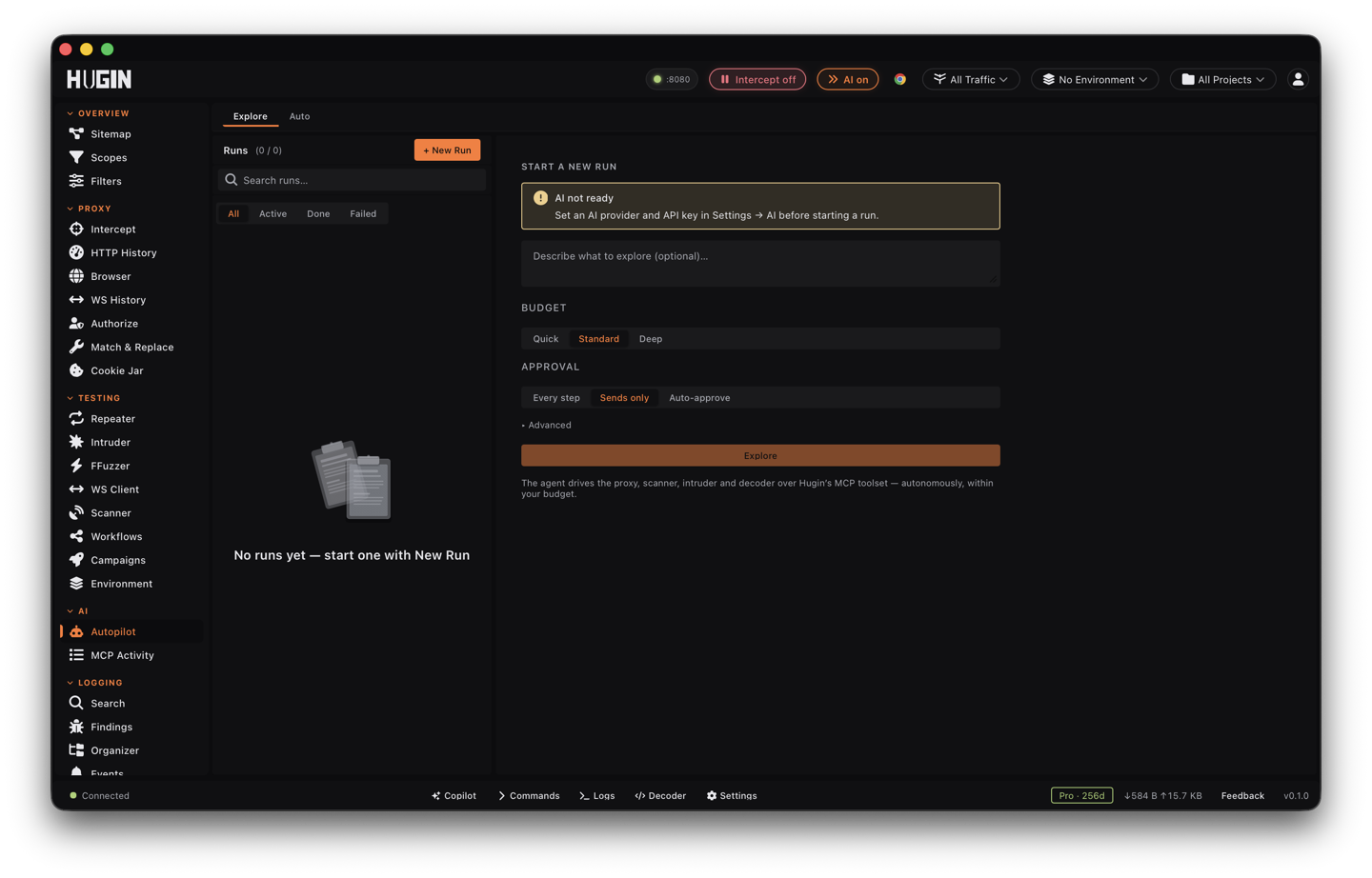Choose Auto-approve approval mode
The width and height of the screenshot is (1372, 878).
(699, 398)
